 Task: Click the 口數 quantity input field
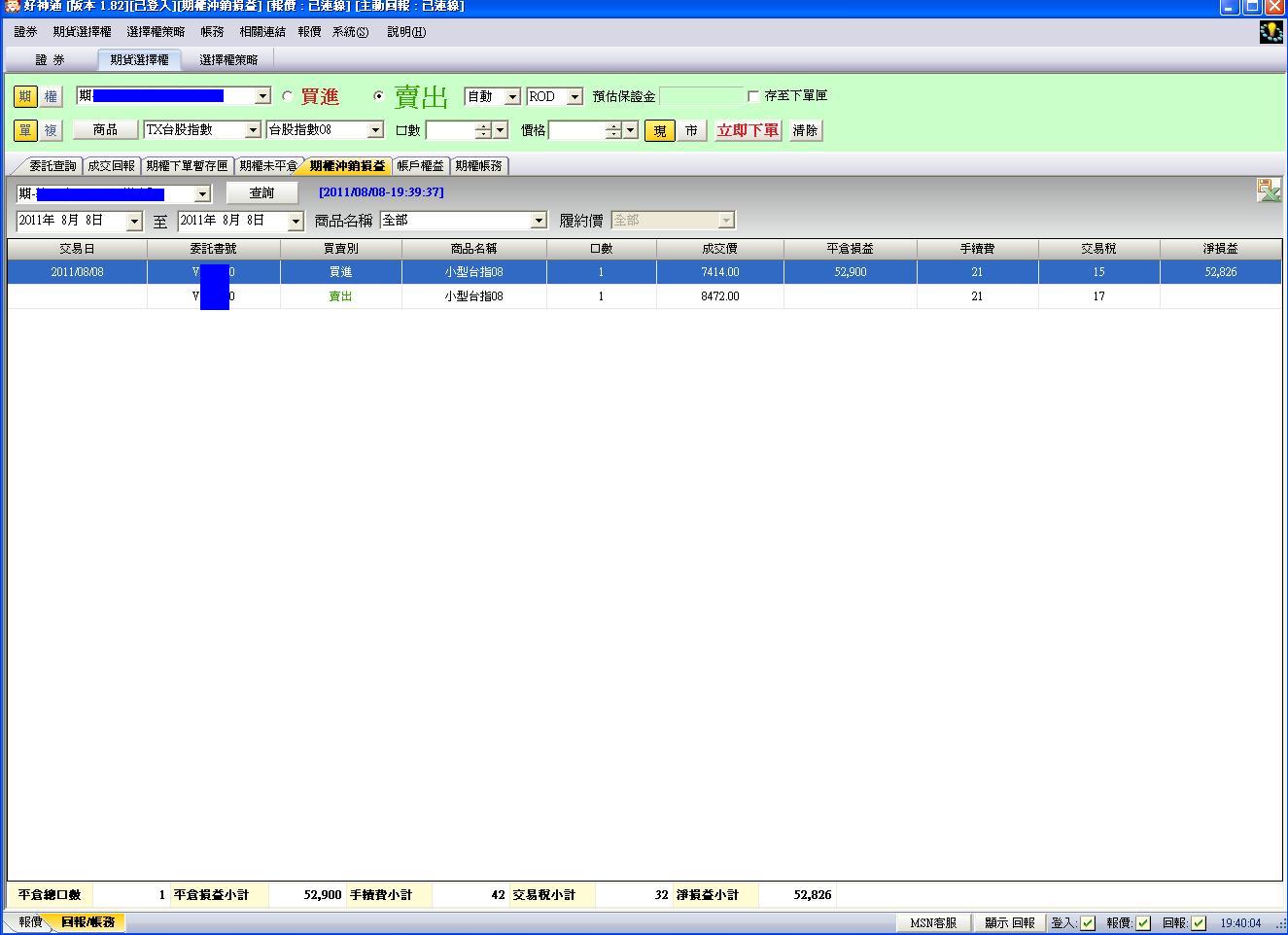450,130
